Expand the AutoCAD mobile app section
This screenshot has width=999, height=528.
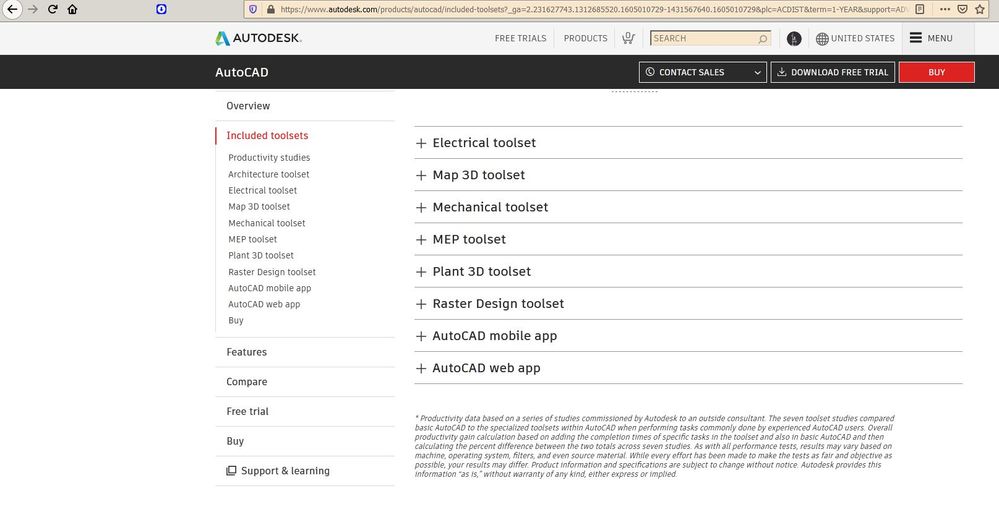[x=688, y=336]
